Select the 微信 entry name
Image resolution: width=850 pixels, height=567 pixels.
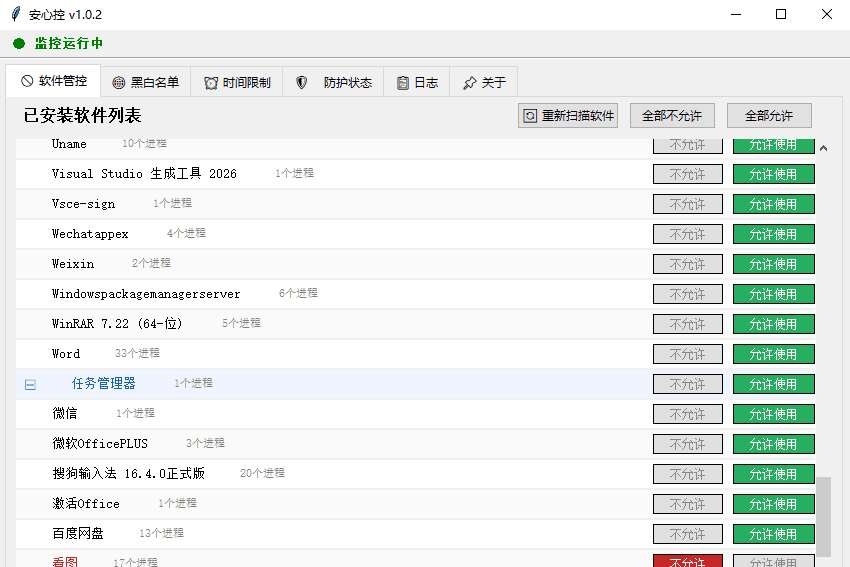[x=65, y=413]
